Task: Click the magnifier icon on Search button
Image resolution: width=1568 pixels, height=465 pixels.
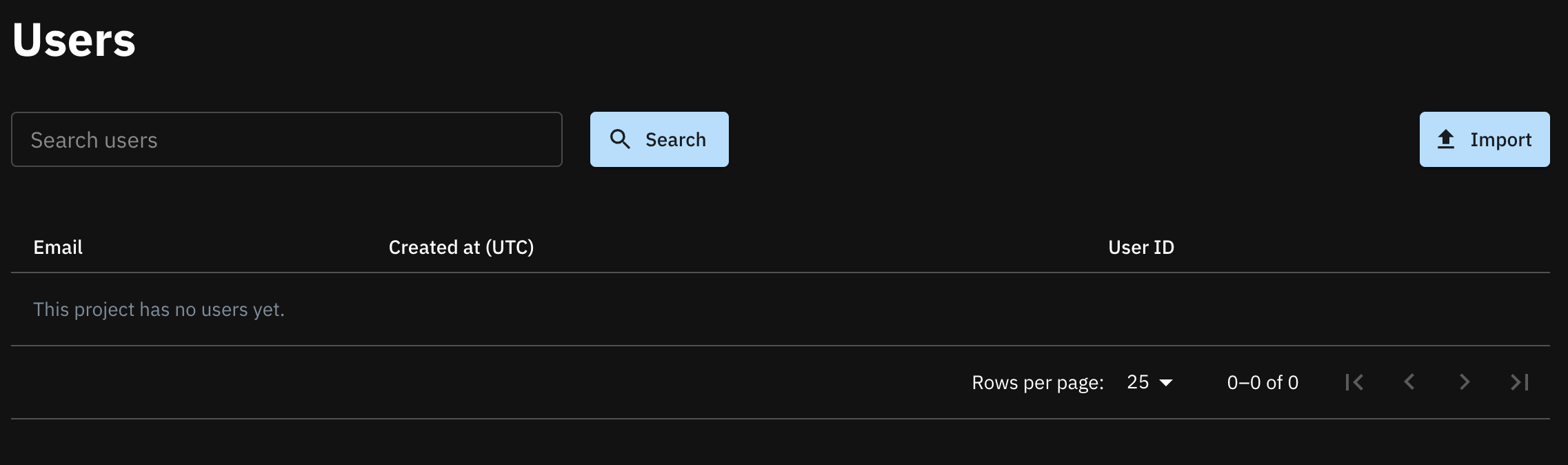Action: coord(620,139)
